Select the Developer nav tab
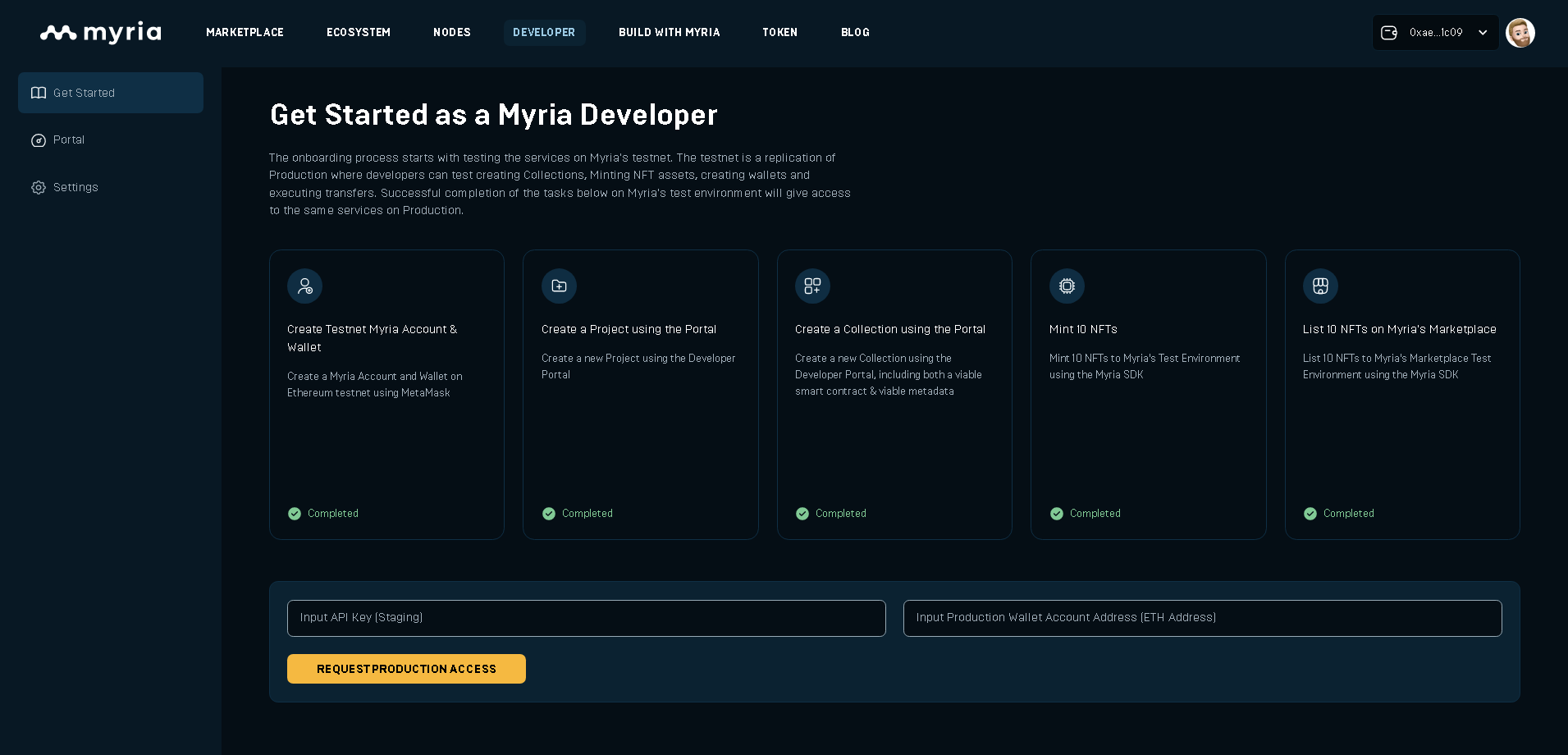 click(x=544, y=33)
